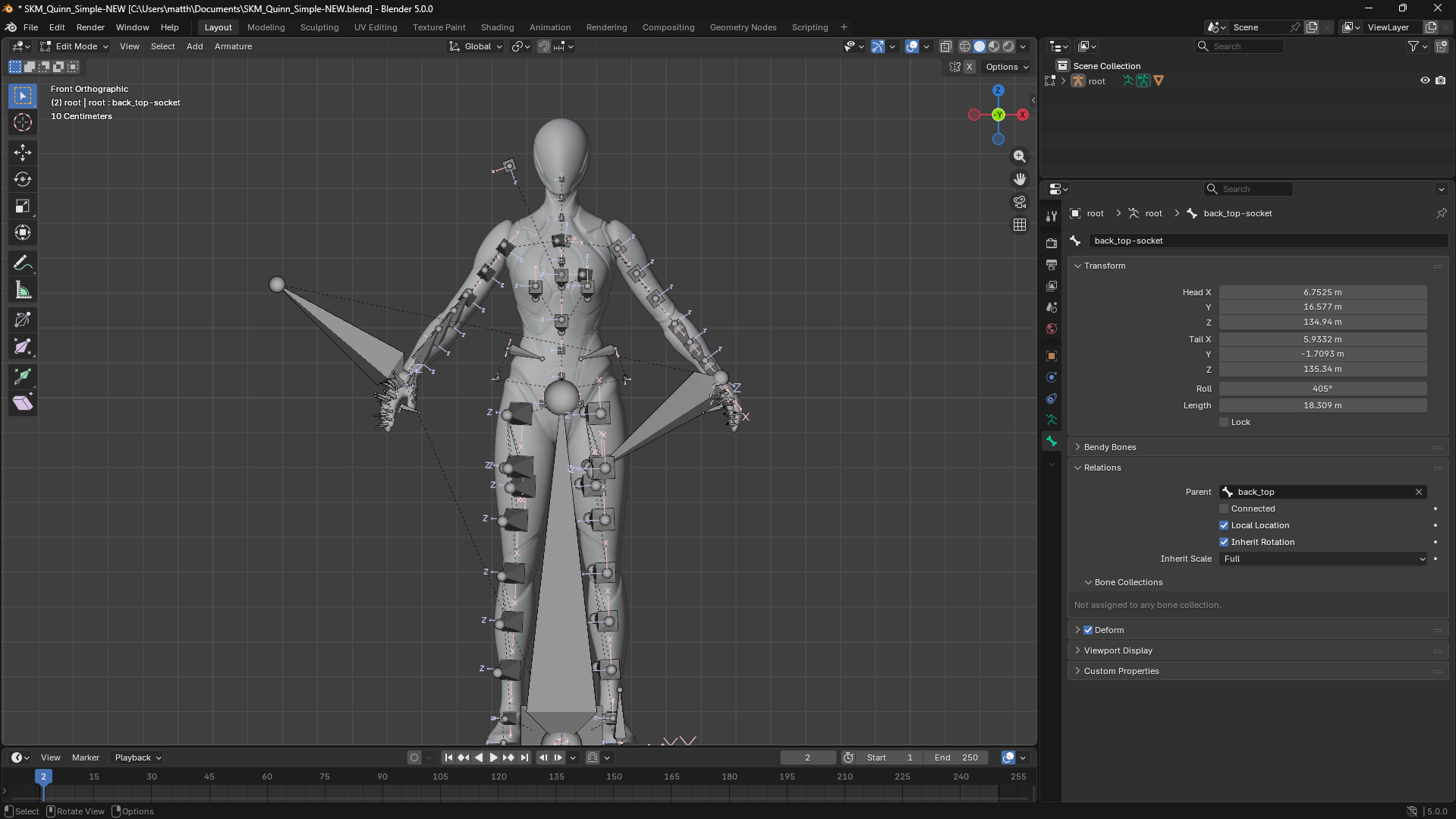Enable the Lock checkbox under Length

click(x=1224, y=422)
